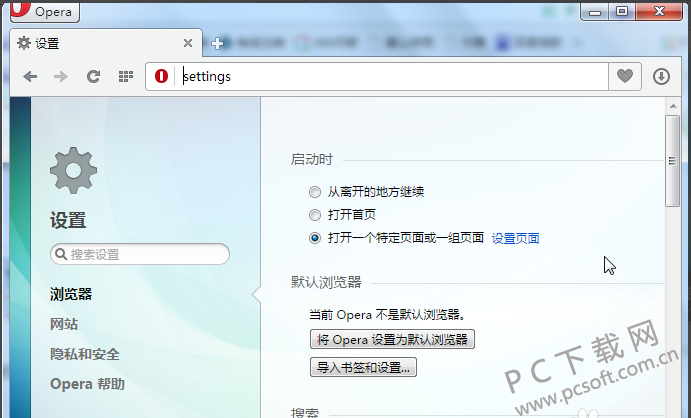
Task: Select 从离开的地方继续 radio option
Action: point(315,192)
